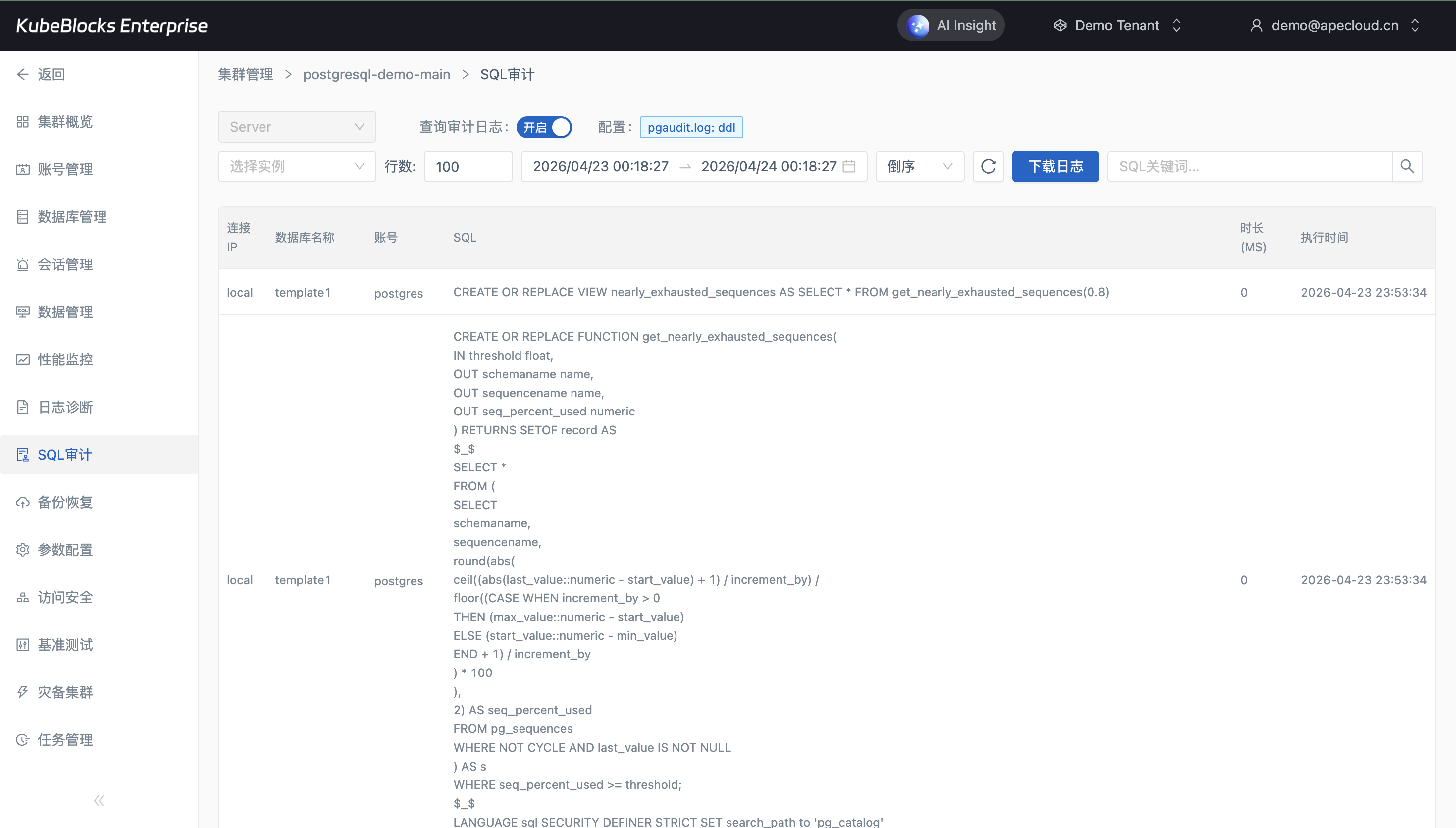Open the Demo Tenant switcher
Viewport: 1456px width, 828px height.
[1118, 26]
